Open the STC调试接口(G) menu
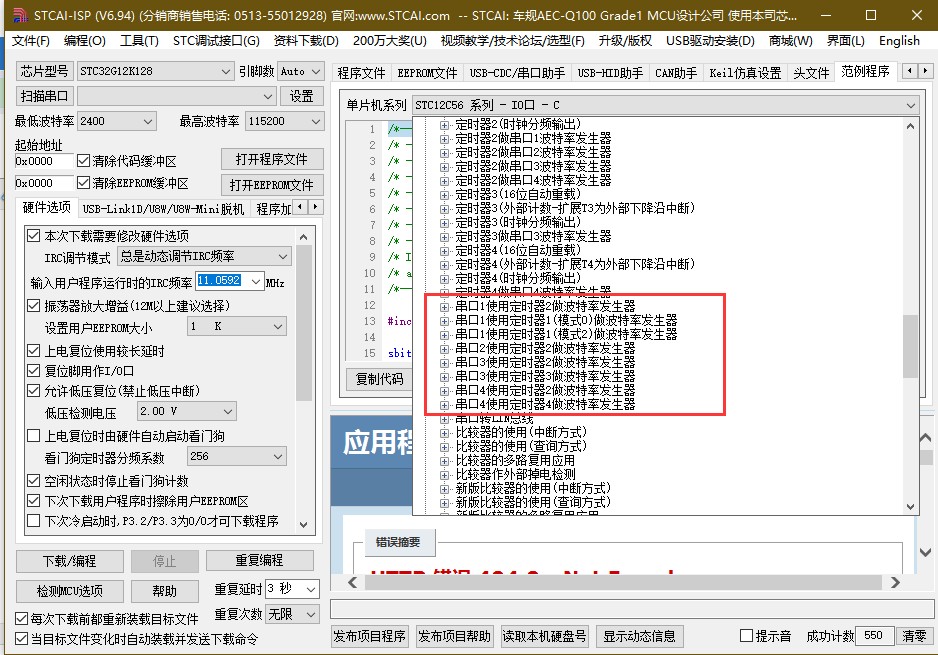The image size is (938, 655). tap(216, 41)
